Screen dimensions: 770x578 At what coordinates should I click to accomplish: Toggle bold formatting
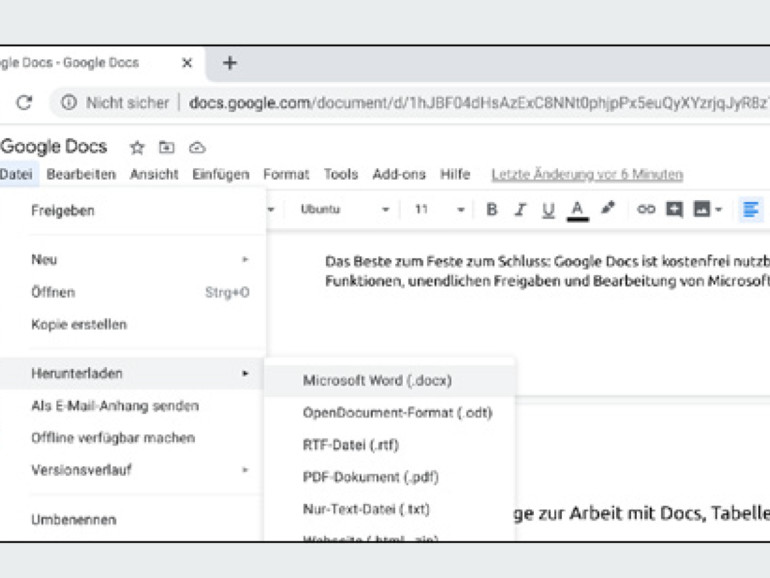coord(492,210)
